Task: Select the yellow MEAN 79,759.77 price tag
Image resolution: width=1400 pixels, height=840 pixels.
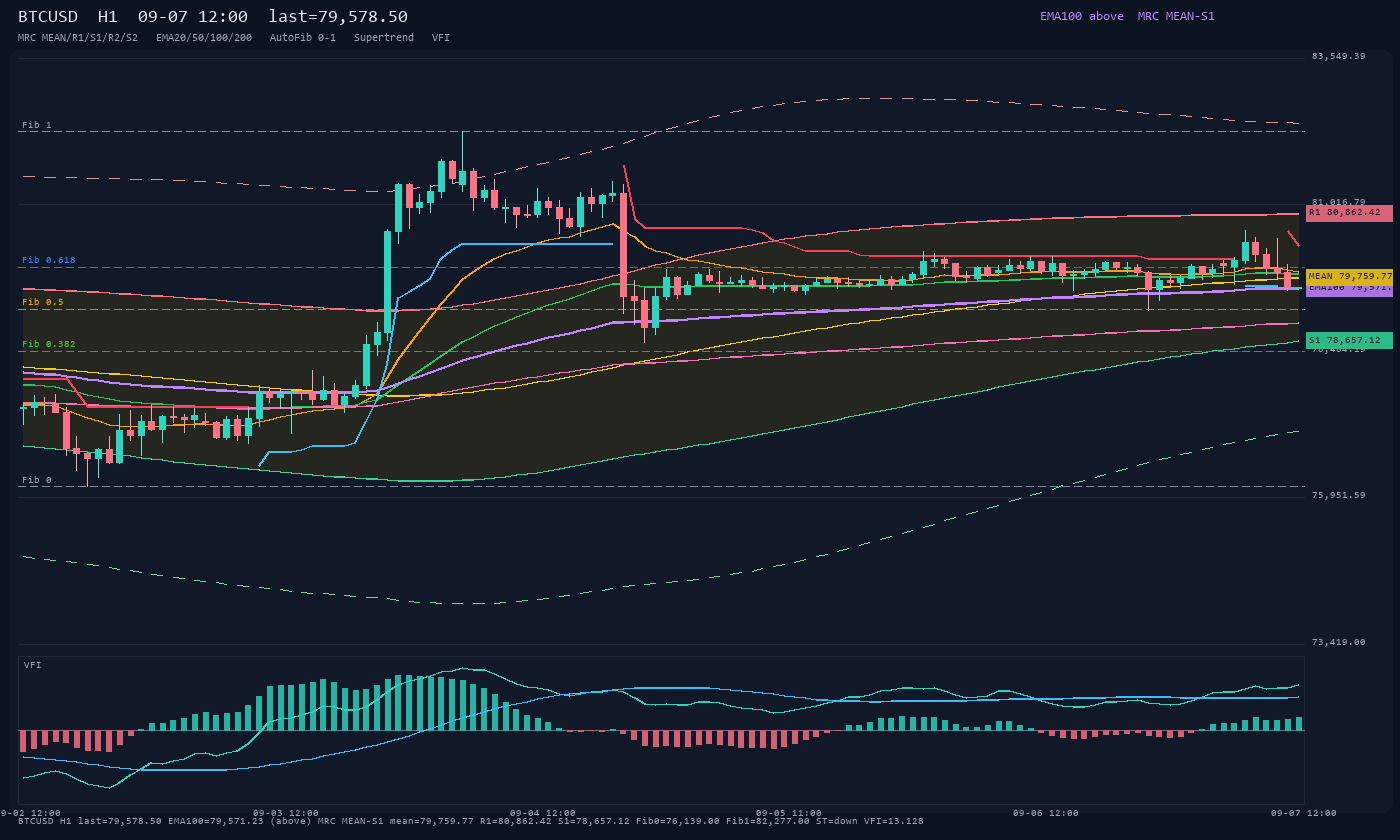Action: pos(1349,276)
